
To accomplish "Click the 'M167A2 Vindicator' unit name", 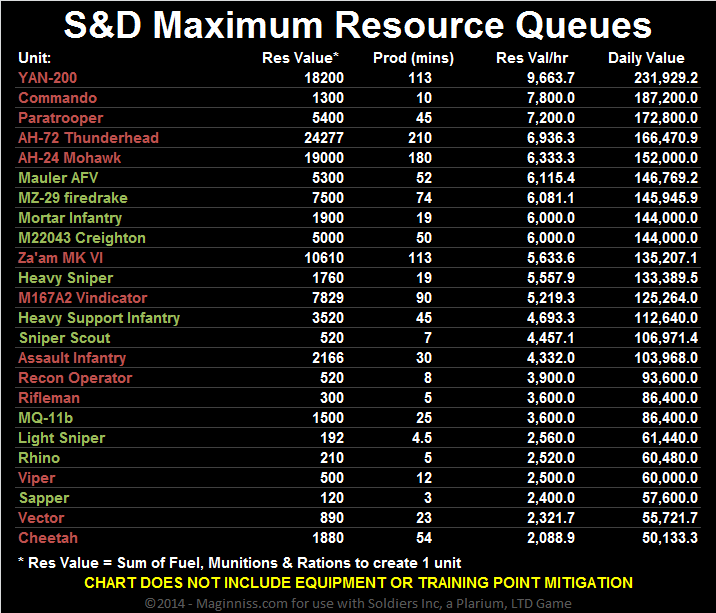I will pos(83,298).
